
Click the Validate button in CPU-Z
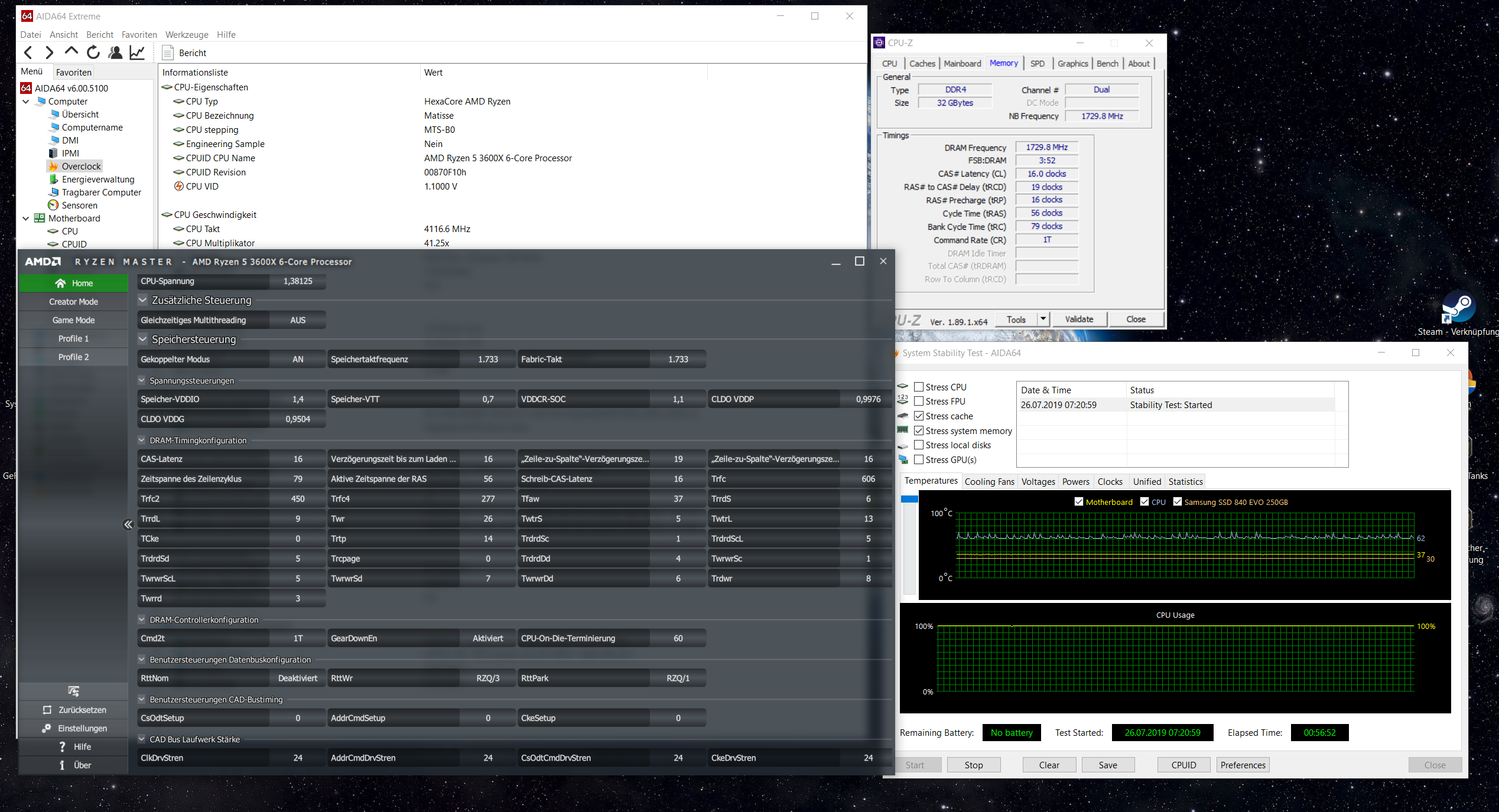tap(1078, 319)
